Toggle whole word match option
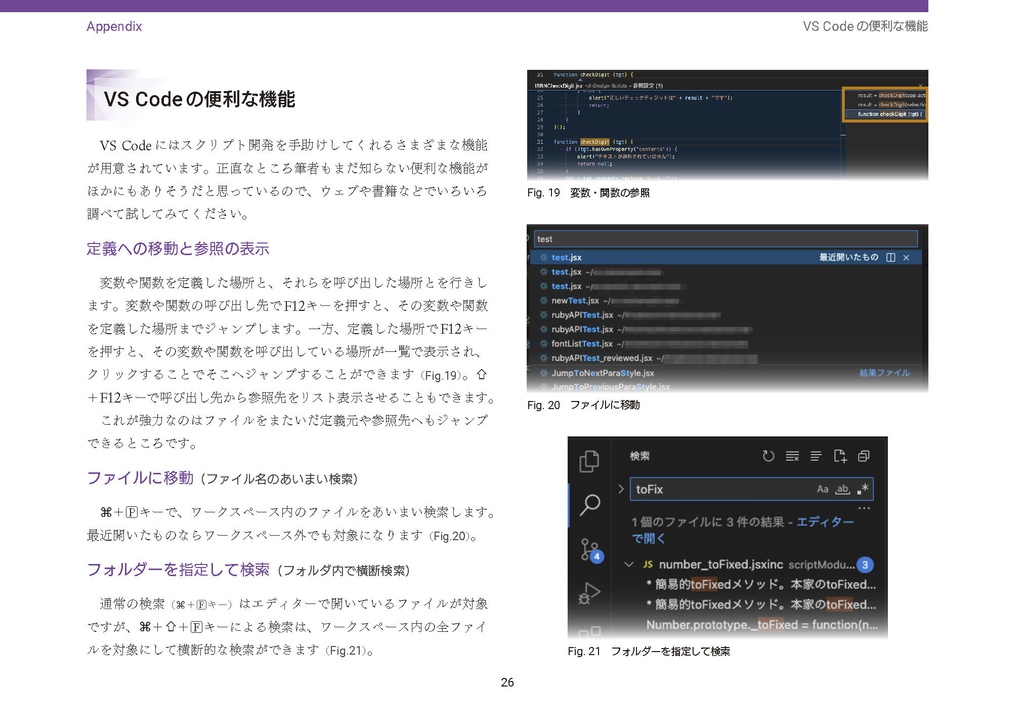Viewport: 1024px width, 726px height. [x=843, y=489]
